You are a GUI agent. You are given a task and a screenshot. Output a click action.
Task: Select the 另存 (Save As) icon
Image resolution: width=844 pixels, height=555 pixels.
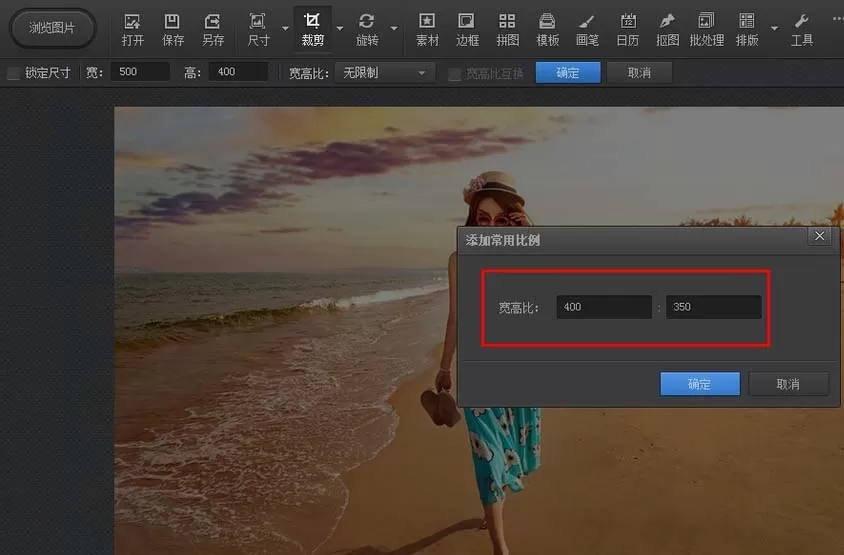pos(213,30)
